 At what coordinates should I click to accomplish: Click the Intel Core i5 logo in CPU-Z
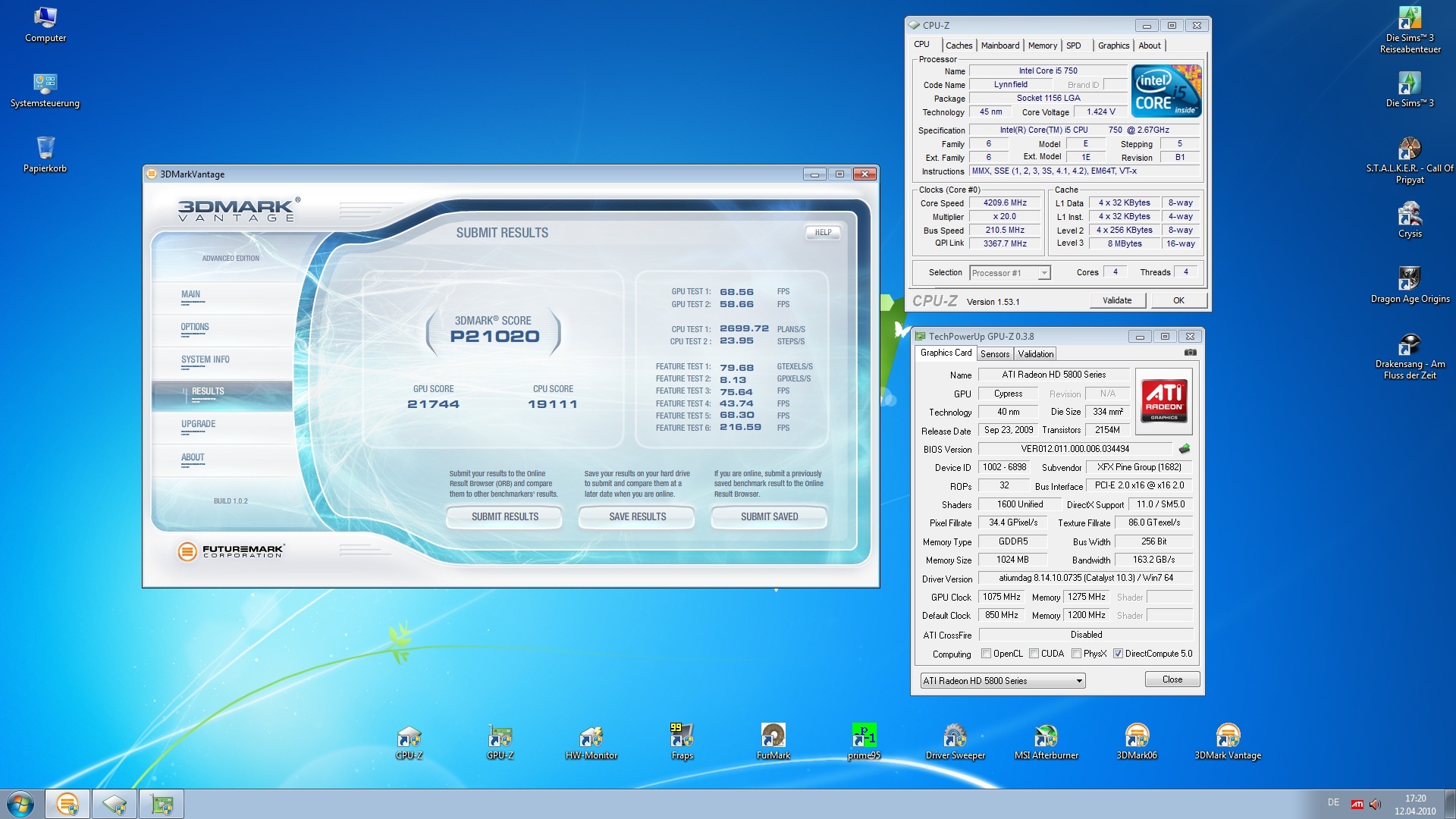[1166, 91]
